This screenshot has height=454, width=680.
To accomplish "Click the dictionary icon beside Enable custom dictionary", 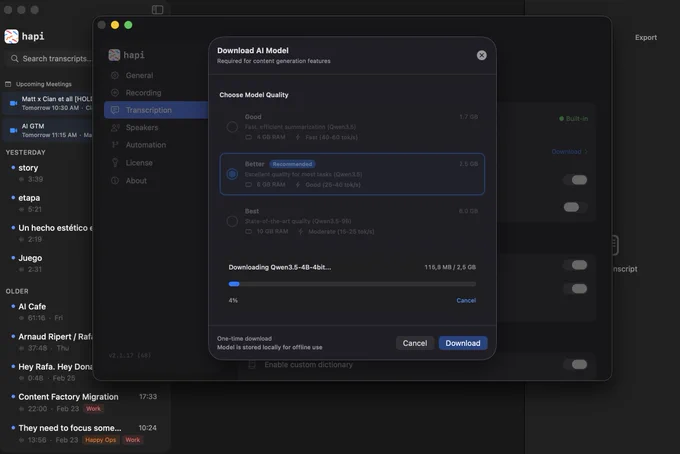I will pyautogui.click(x=252, y=365).
